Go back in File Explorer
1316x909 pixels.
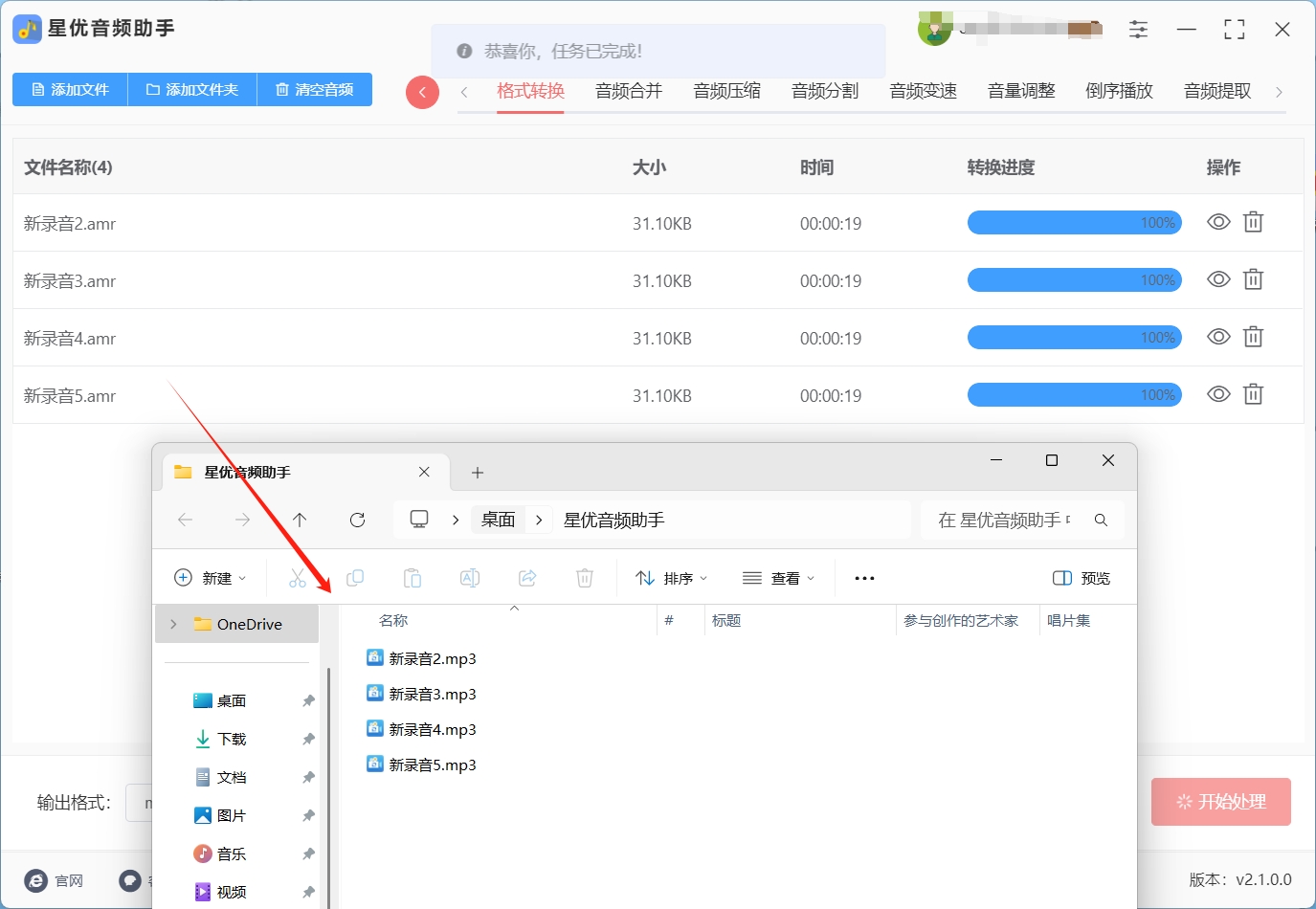click(186, 520)
